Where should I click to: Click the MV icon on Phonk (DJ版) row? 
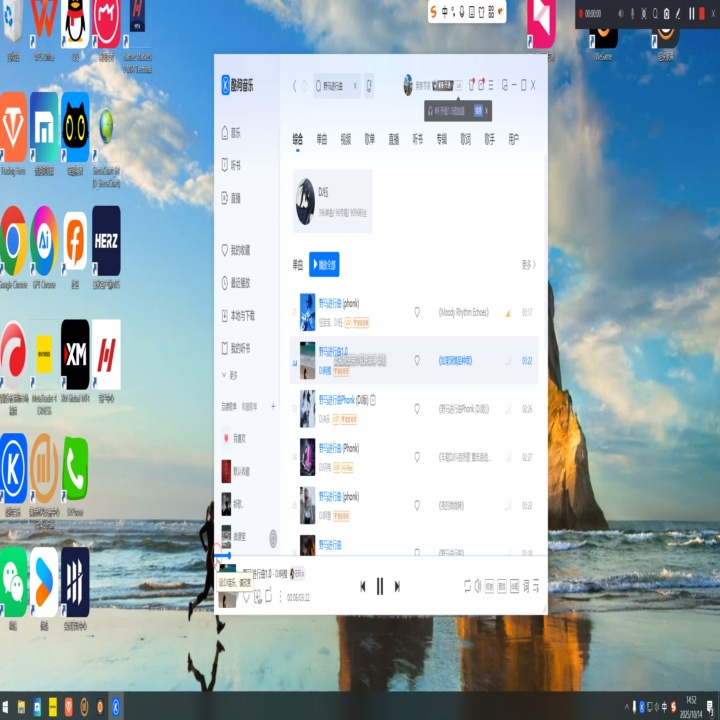[x=373, y=400]
